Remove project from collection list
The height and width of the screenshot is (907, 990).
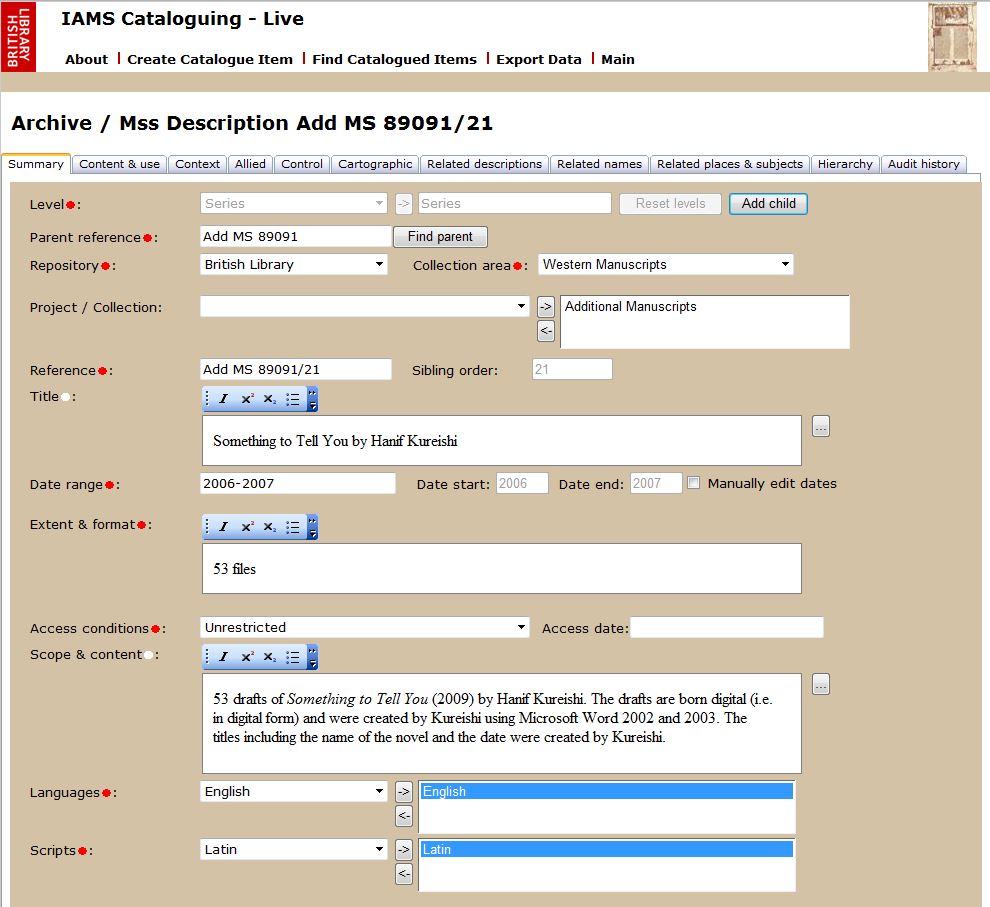pyautogui.click(x=546, y=331)
